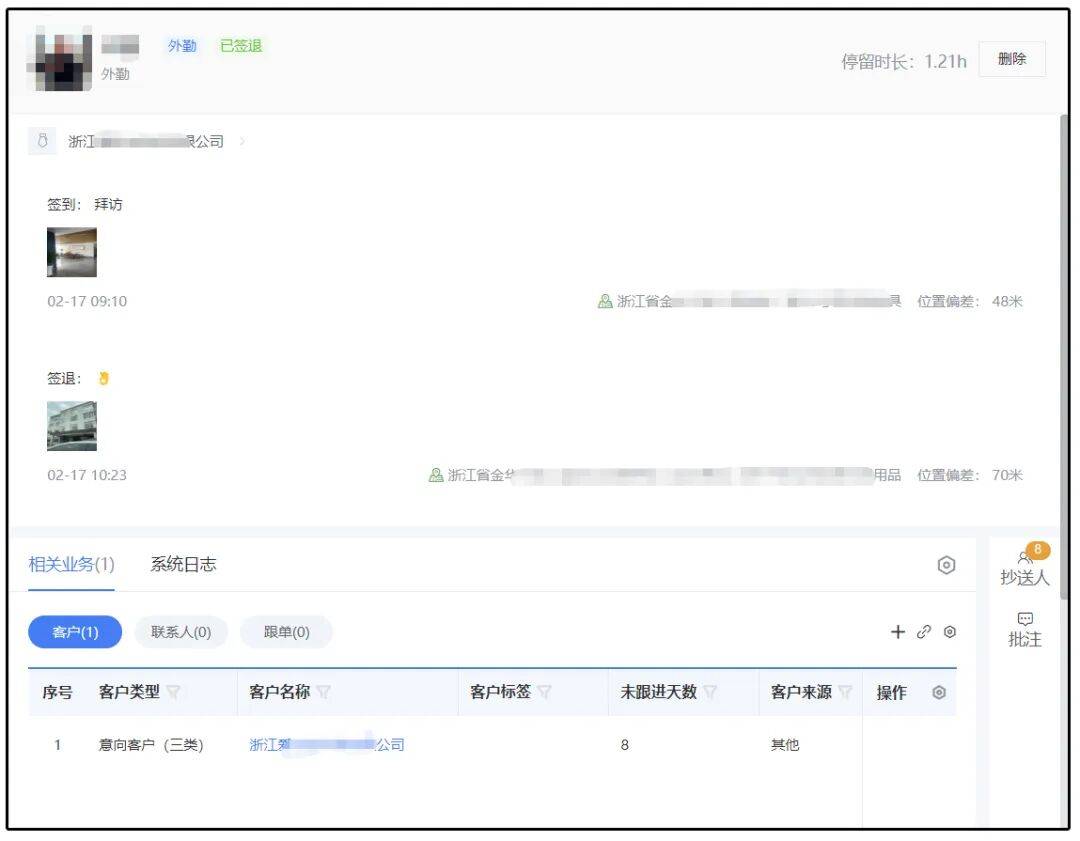Select the 客户(1) pill tab
The height and width of the screenshot is (841, 1080).
(75, 632)
